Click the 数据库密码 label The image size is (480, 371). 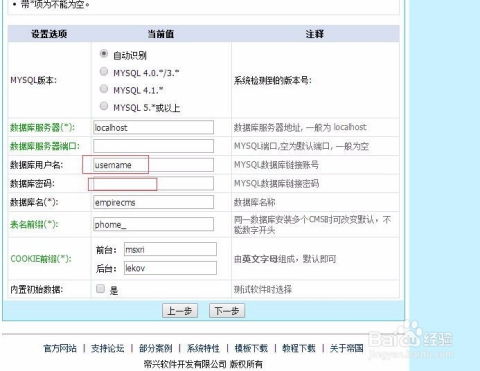tap(32, 183)
